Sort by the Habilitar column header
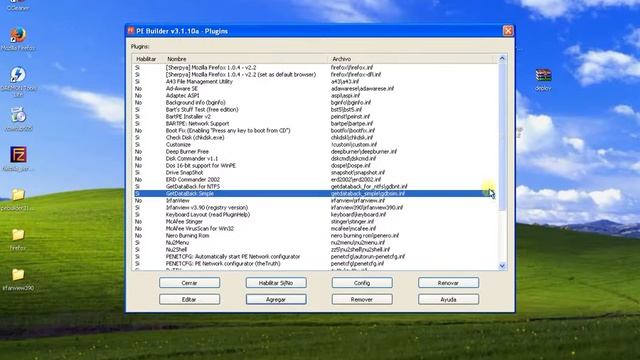This screenshot has height=360, width=640. (148, 59)
